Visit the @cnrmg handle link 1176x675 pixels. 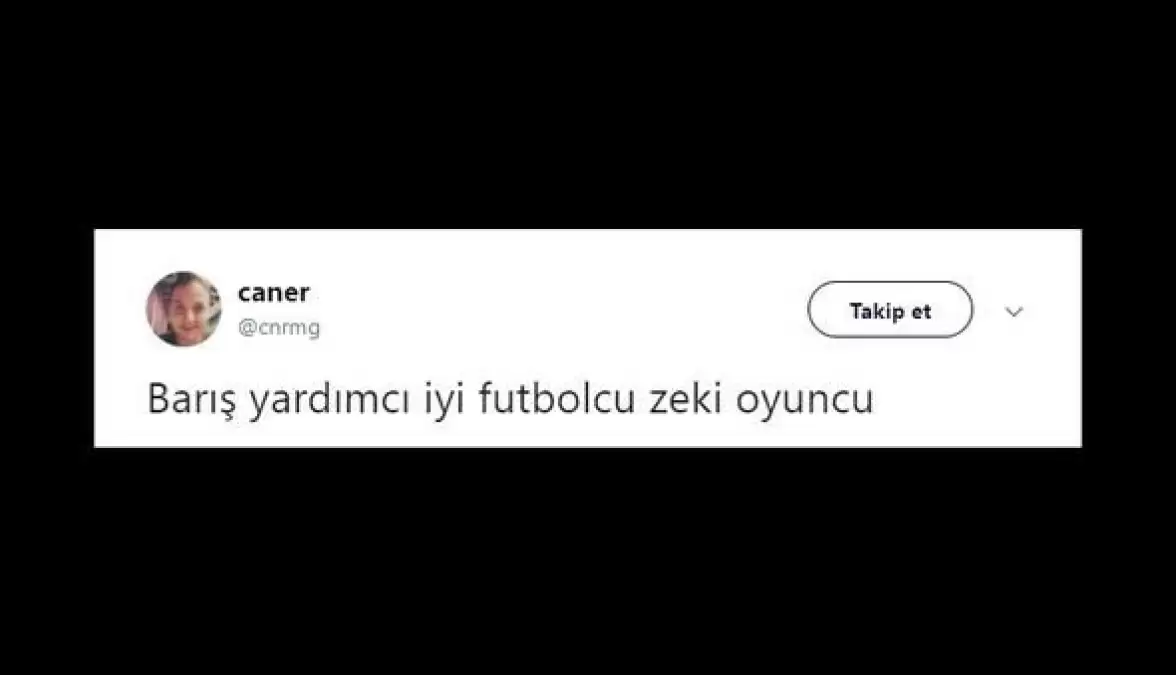278,327
